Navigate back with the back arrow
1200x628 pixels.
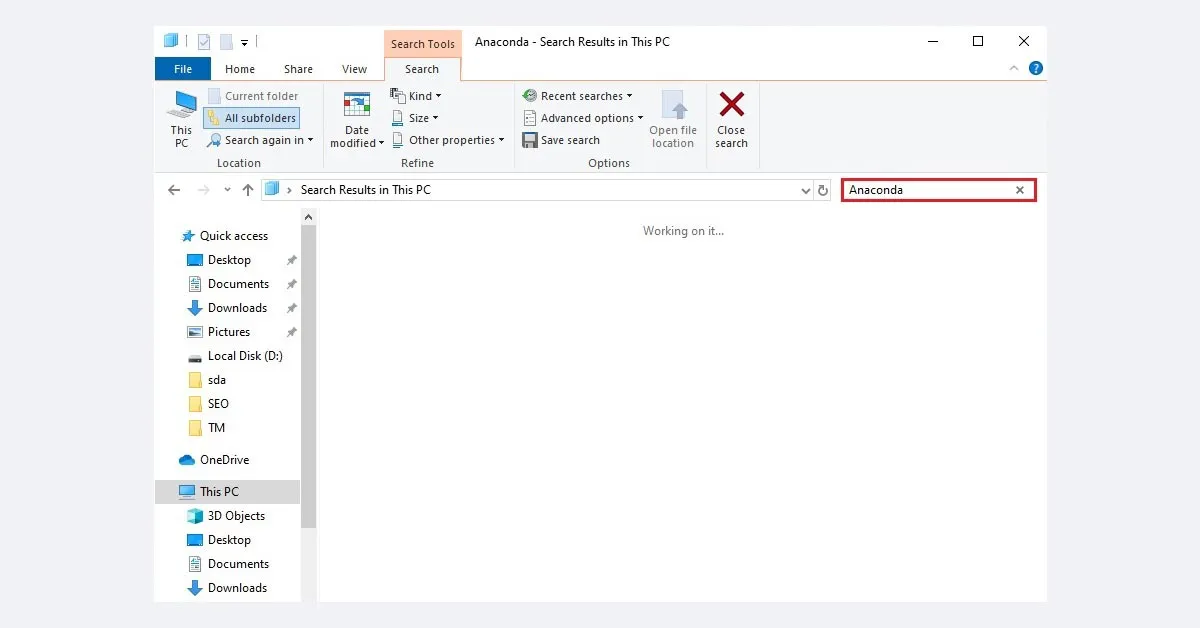pos(174,189)
